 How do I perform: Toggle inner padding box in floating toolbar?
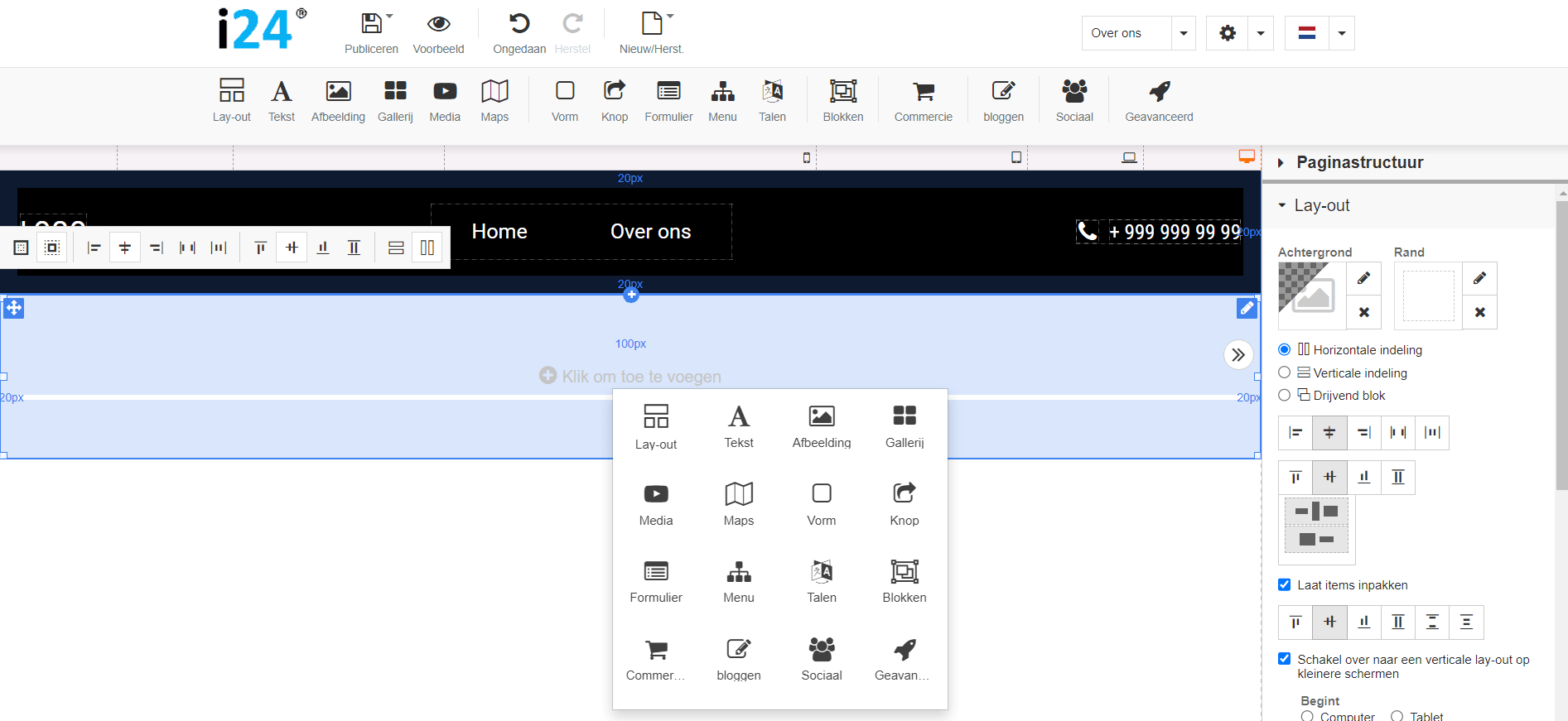pyautogui.click(x=22, y=248)
